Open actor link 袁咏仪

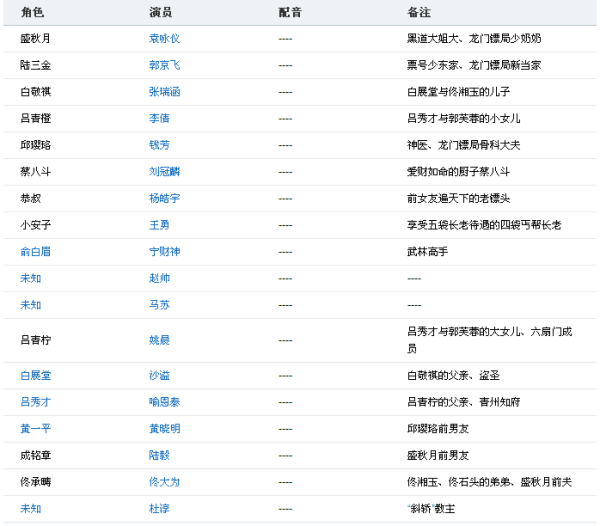tap(164, 38)
